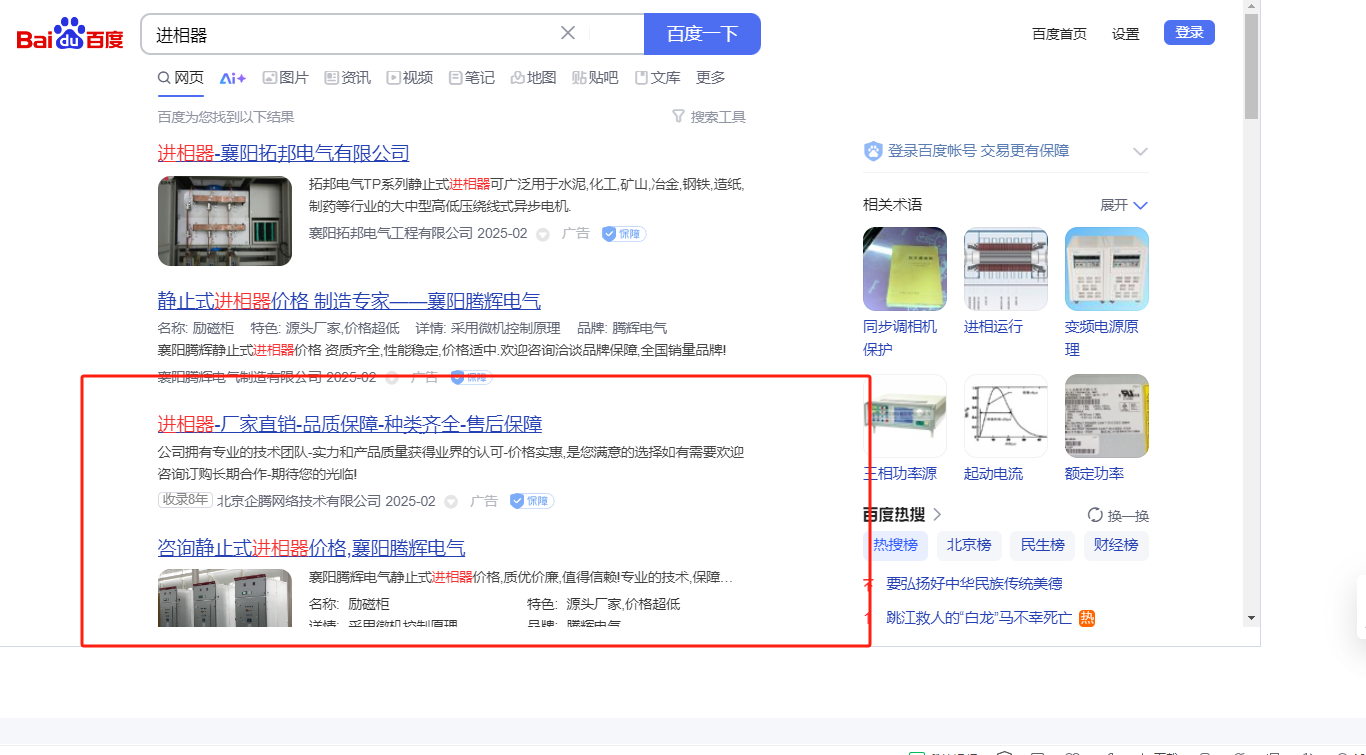Refresh hot searches with 换一换
Image resolution: width=1366 pixels, height=755 pixels.
[x=1118, y=516]
